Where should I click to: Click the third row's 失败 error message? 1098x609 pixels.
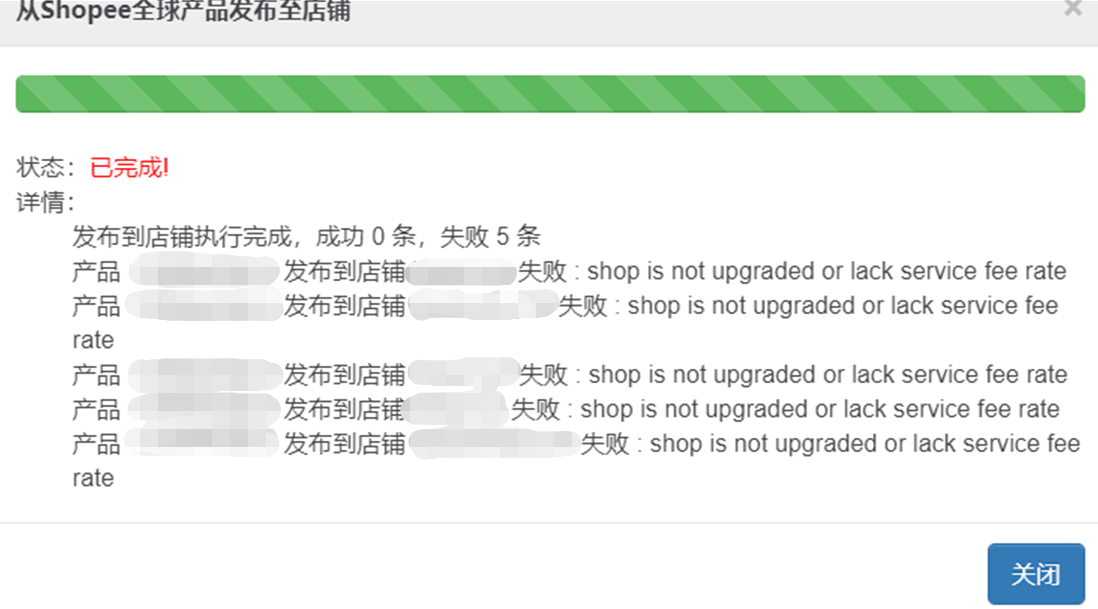click(793, 374)
